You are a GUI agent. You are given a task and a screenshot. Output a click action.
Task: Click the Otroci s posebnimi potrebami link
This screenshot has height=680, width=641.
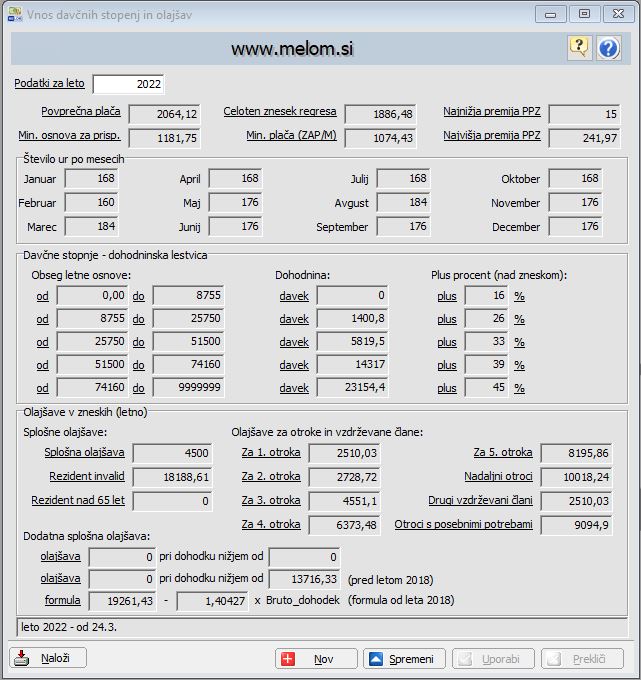pyautogui.click(x=463, y=523)
